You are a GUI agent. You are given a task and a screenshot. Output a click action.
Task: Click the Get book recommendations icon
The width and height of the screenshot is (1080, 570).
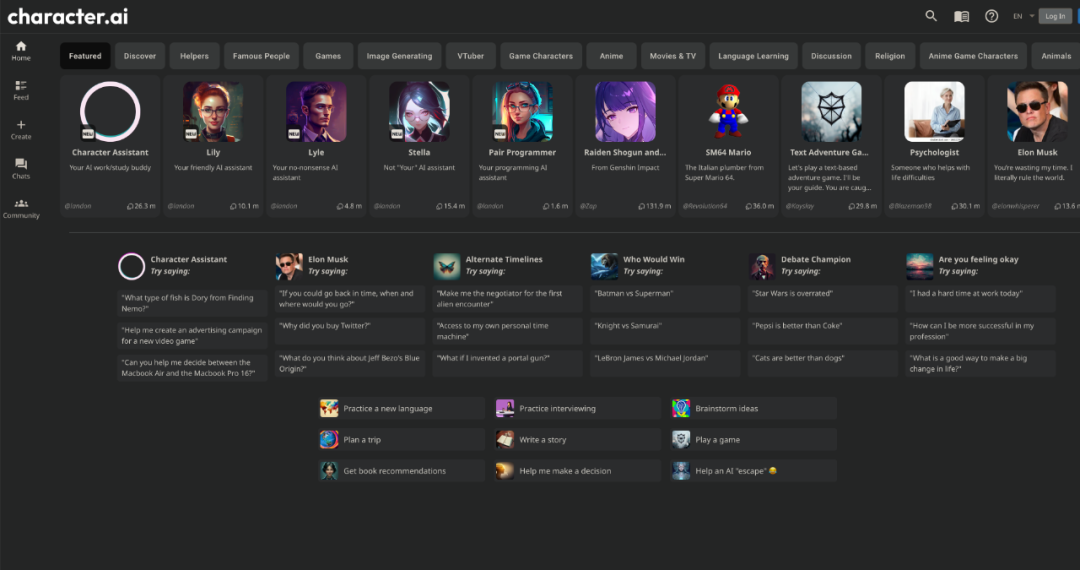pyautogui.click(x=329, y=471)
